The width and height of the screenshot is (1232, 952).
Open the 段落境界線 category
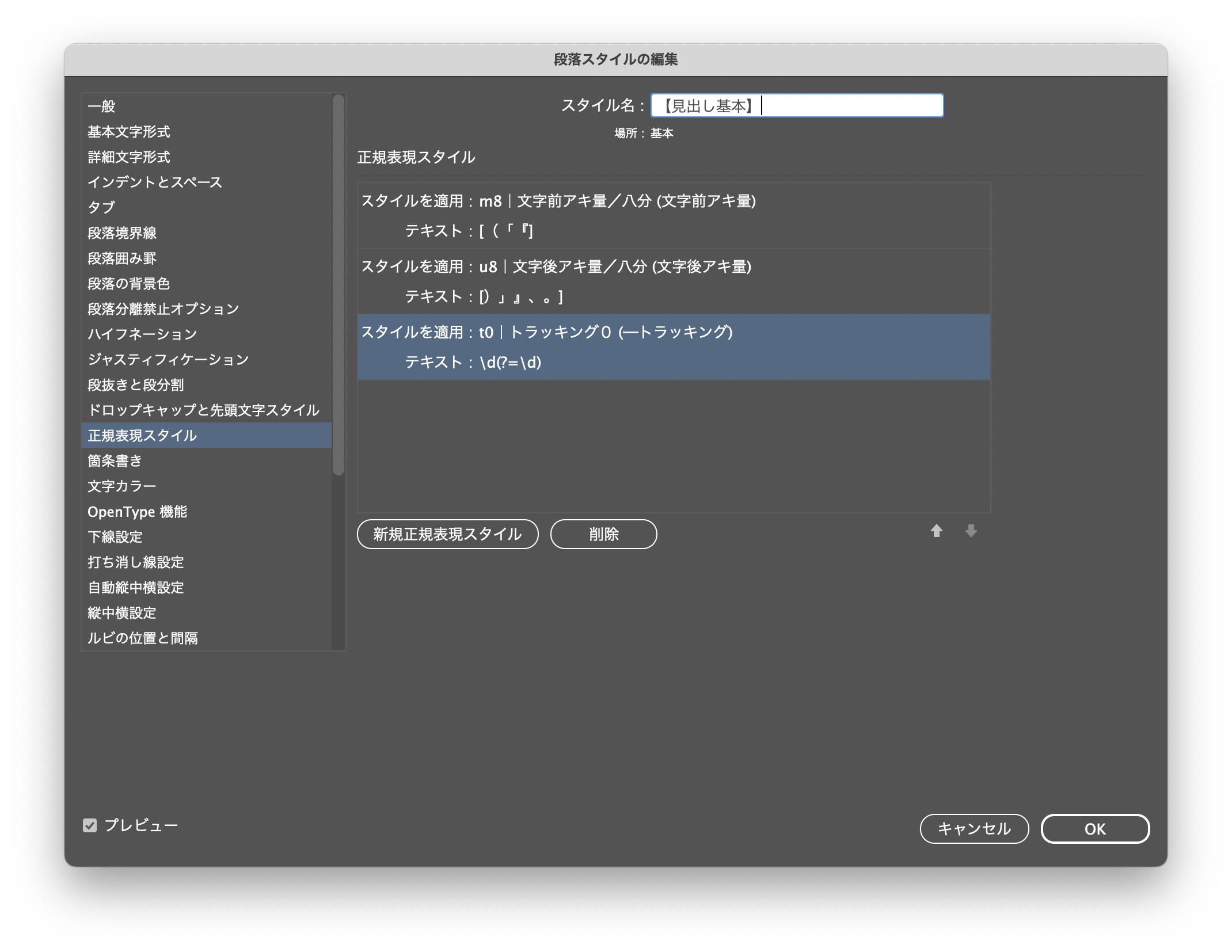point(122,233)
